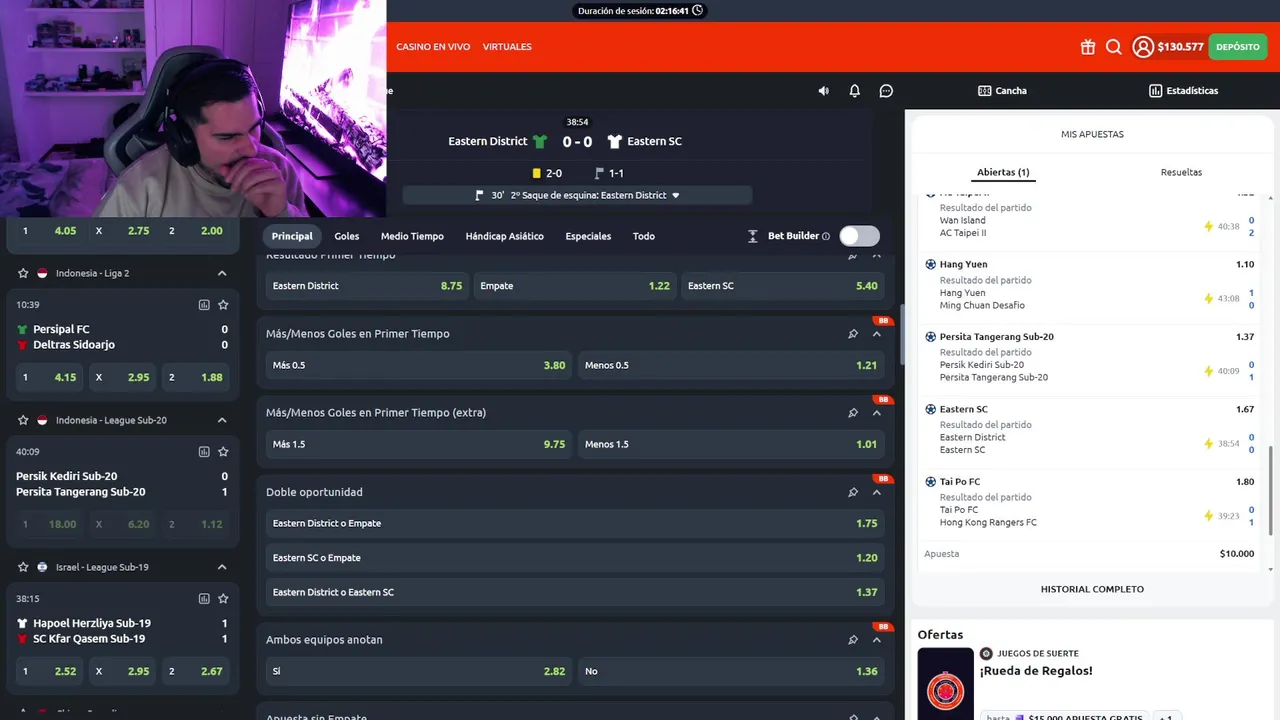Mute match sound with speaker icon
The image size is (1280, 720).
[x=823, y=91]
